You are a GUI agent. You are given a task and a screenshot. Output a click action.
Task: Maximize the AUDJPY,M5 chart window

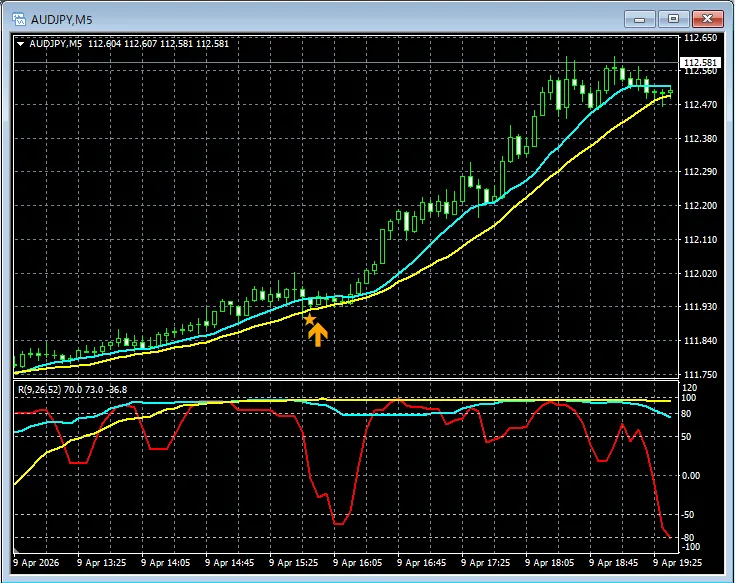(673, 19)
